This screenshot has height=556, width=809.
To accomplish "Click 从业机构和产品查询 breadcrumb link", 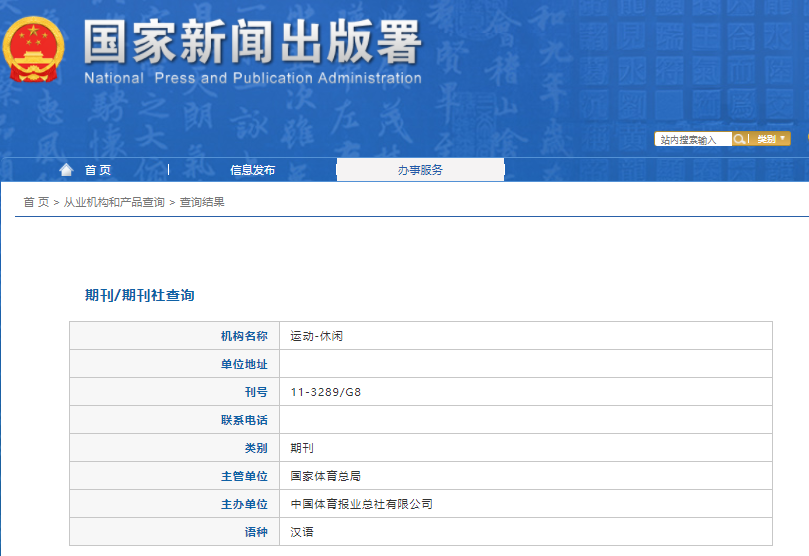I will click(114, 202).
